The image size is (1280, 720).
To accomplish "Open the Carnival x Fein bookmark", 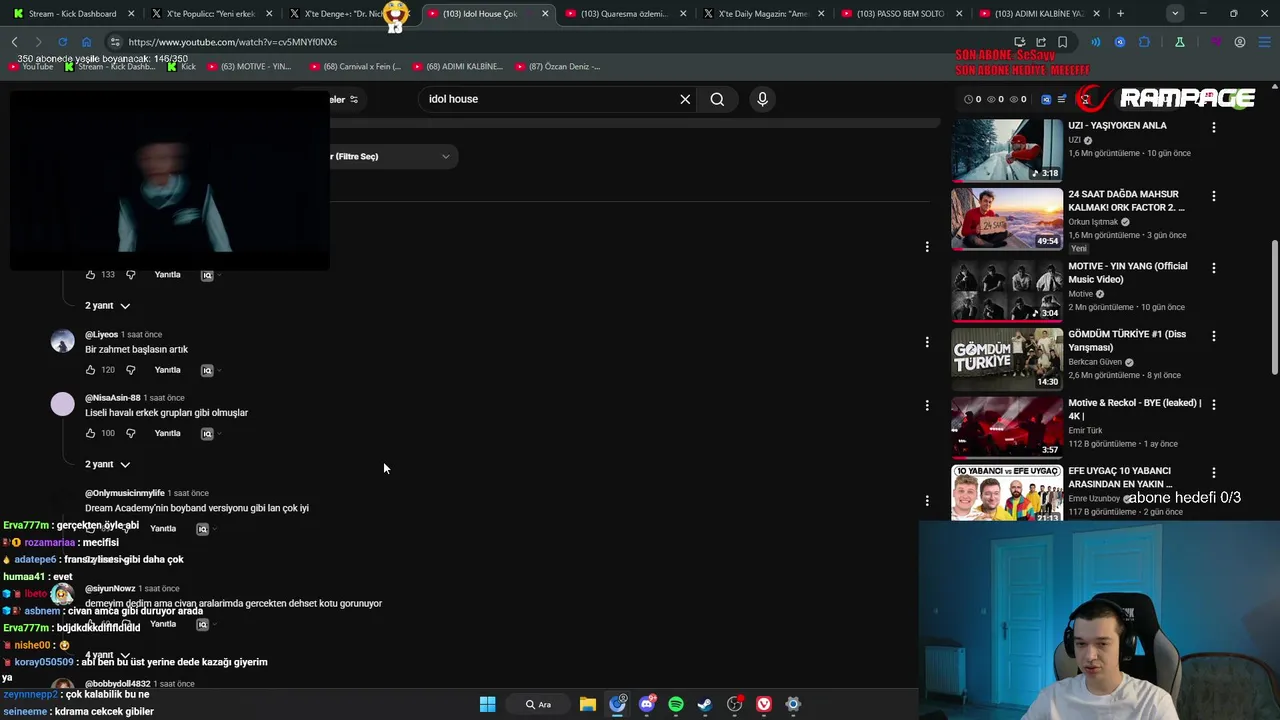I will coord(355,67).
